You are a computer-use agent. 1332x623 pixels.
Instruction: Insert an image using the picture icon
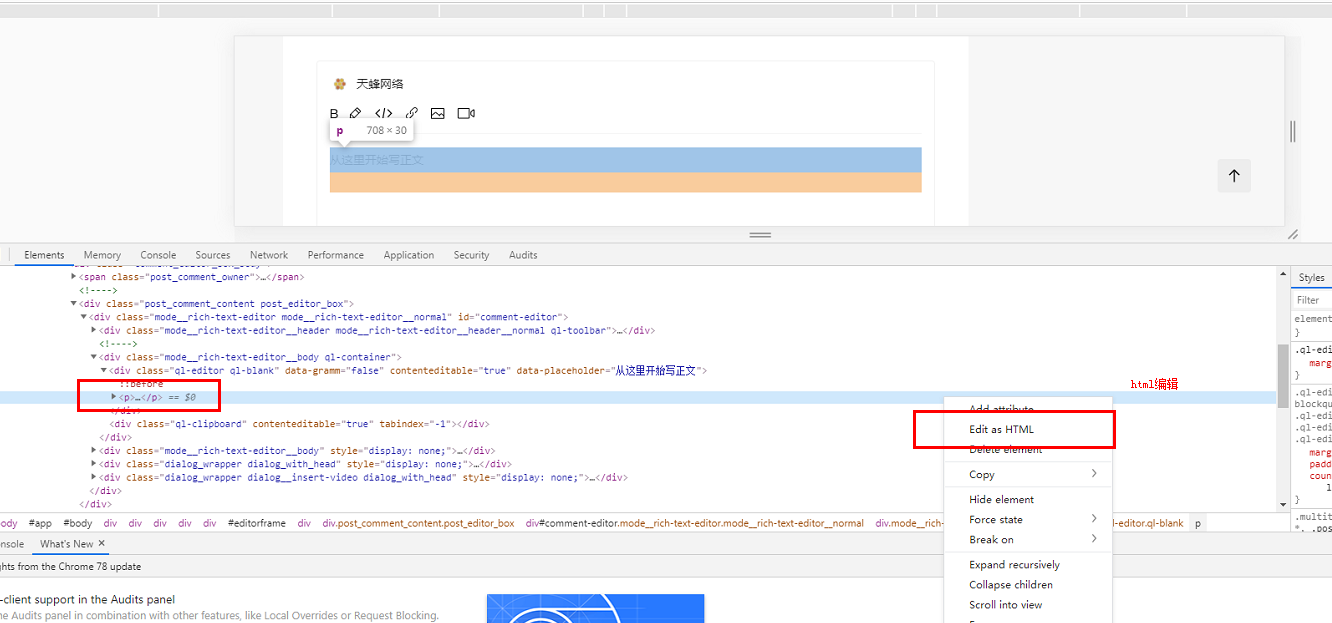tap(438, 114)
